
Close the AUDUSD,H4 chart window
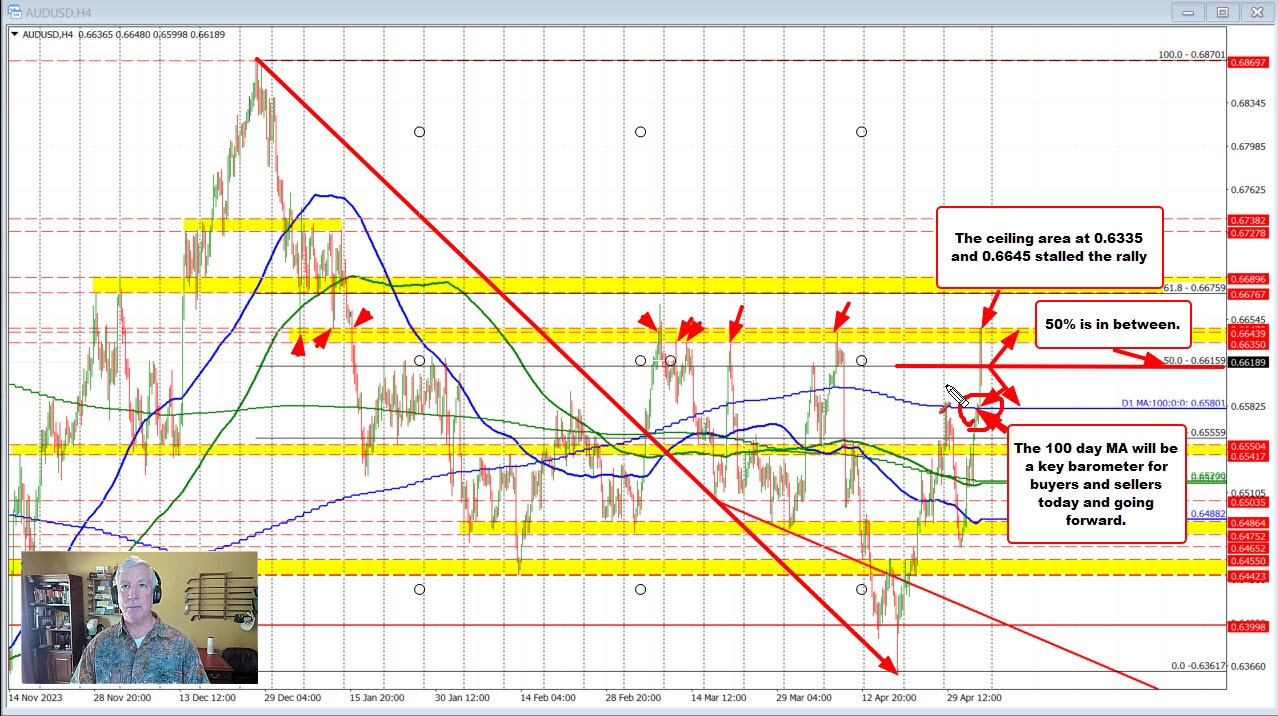[x=1253, y=12]
